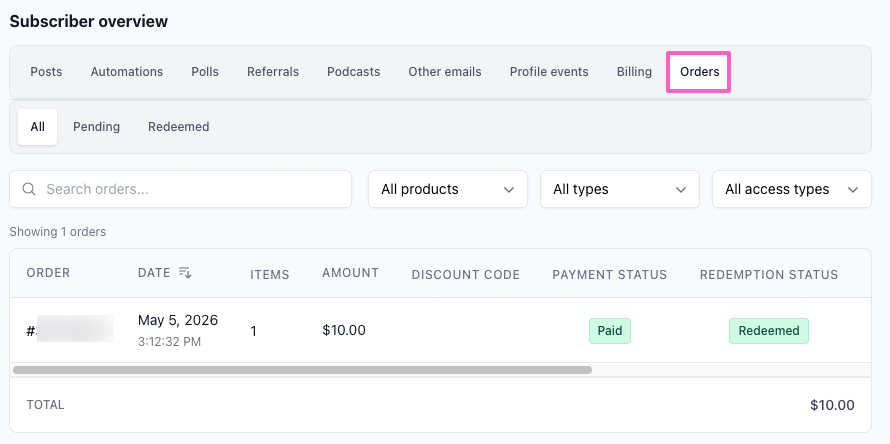Image resolution: width=890 pixels, height=444 pixels.
Task: Click the DATE column header
Action: pos(154,273)
